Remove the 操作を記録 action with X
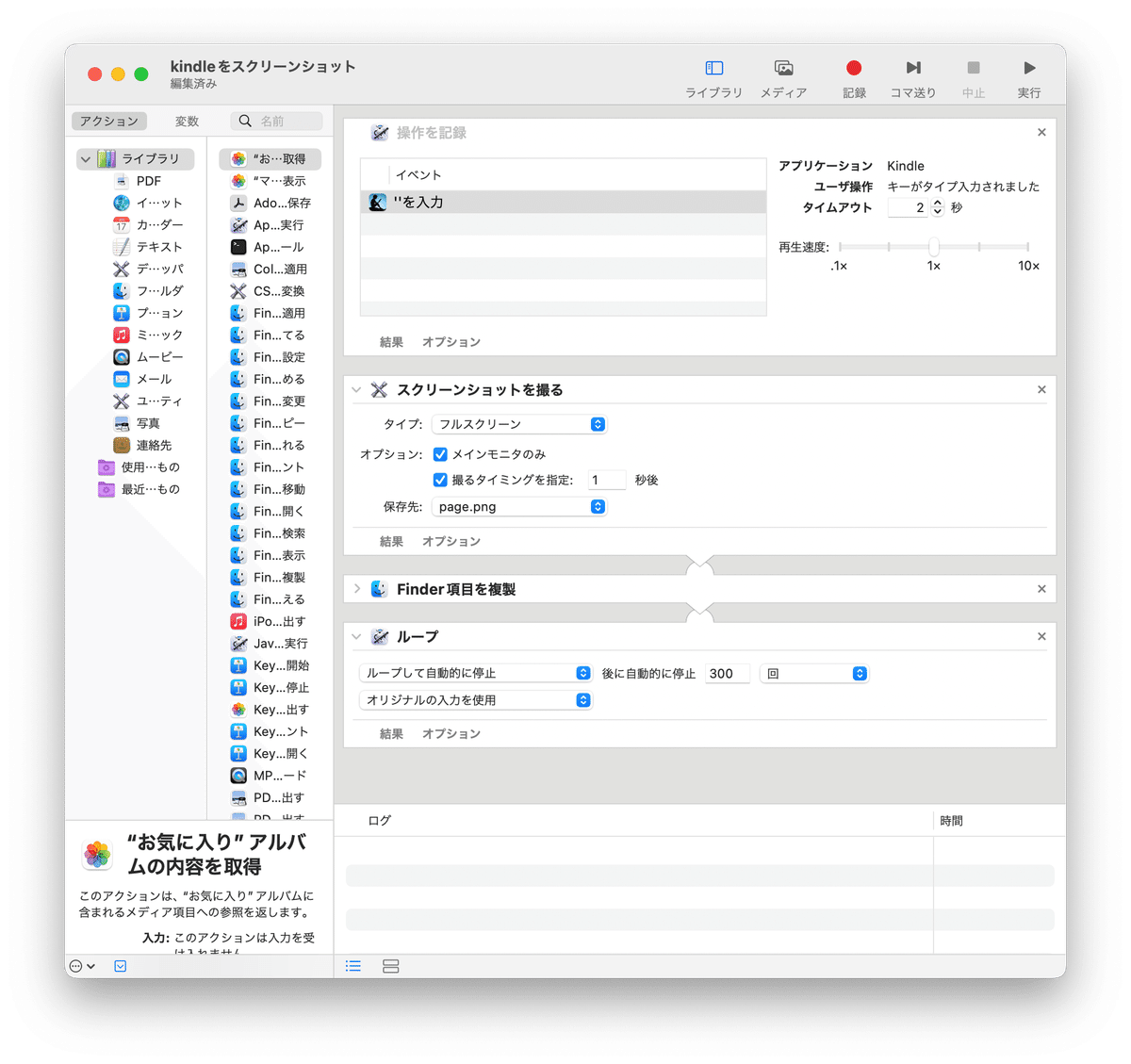The width and height of the screenshot is (1131, 1064). [1041, 133]
